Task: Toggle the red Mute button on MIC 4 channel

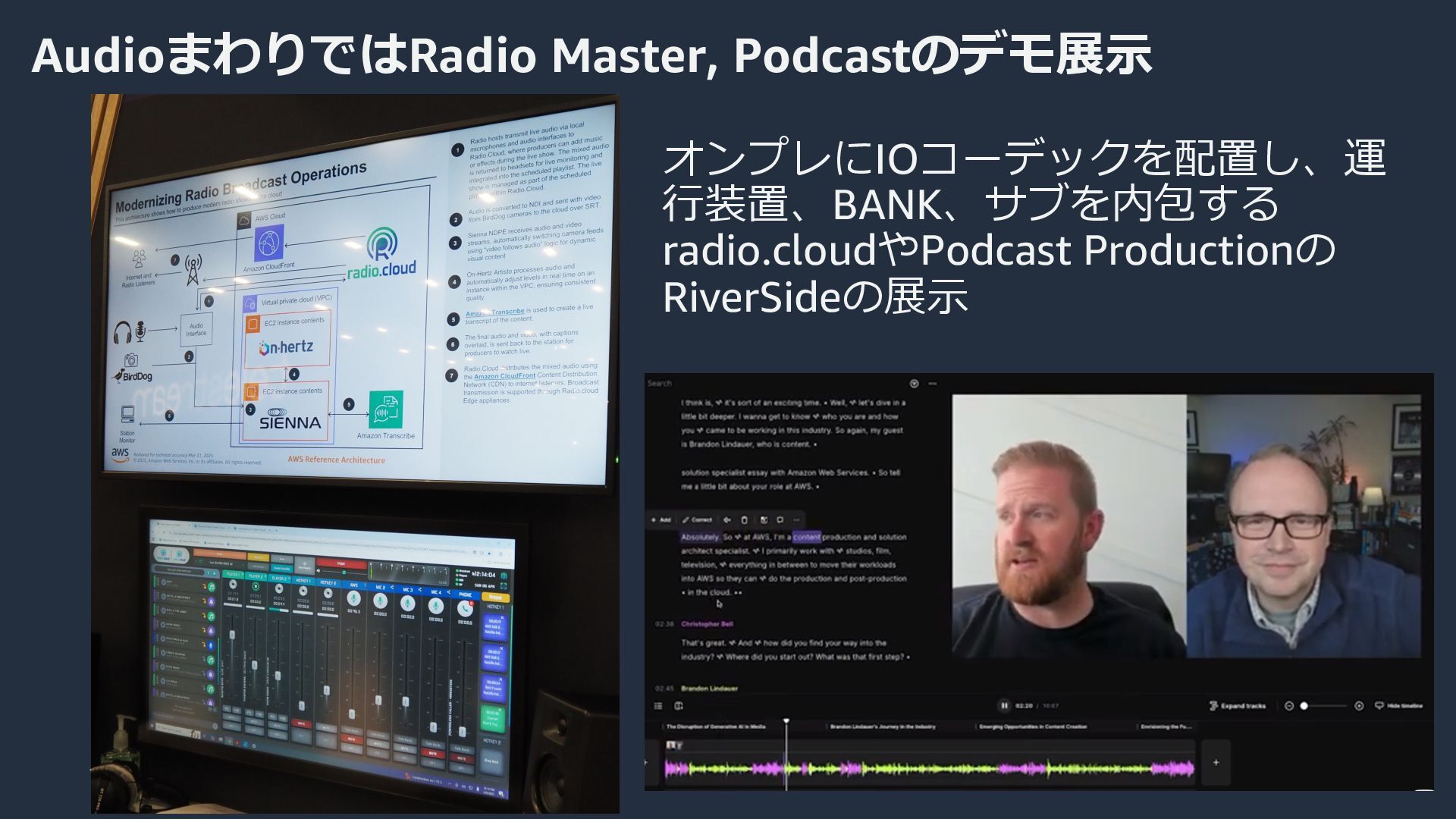Action: click(433, 753)
